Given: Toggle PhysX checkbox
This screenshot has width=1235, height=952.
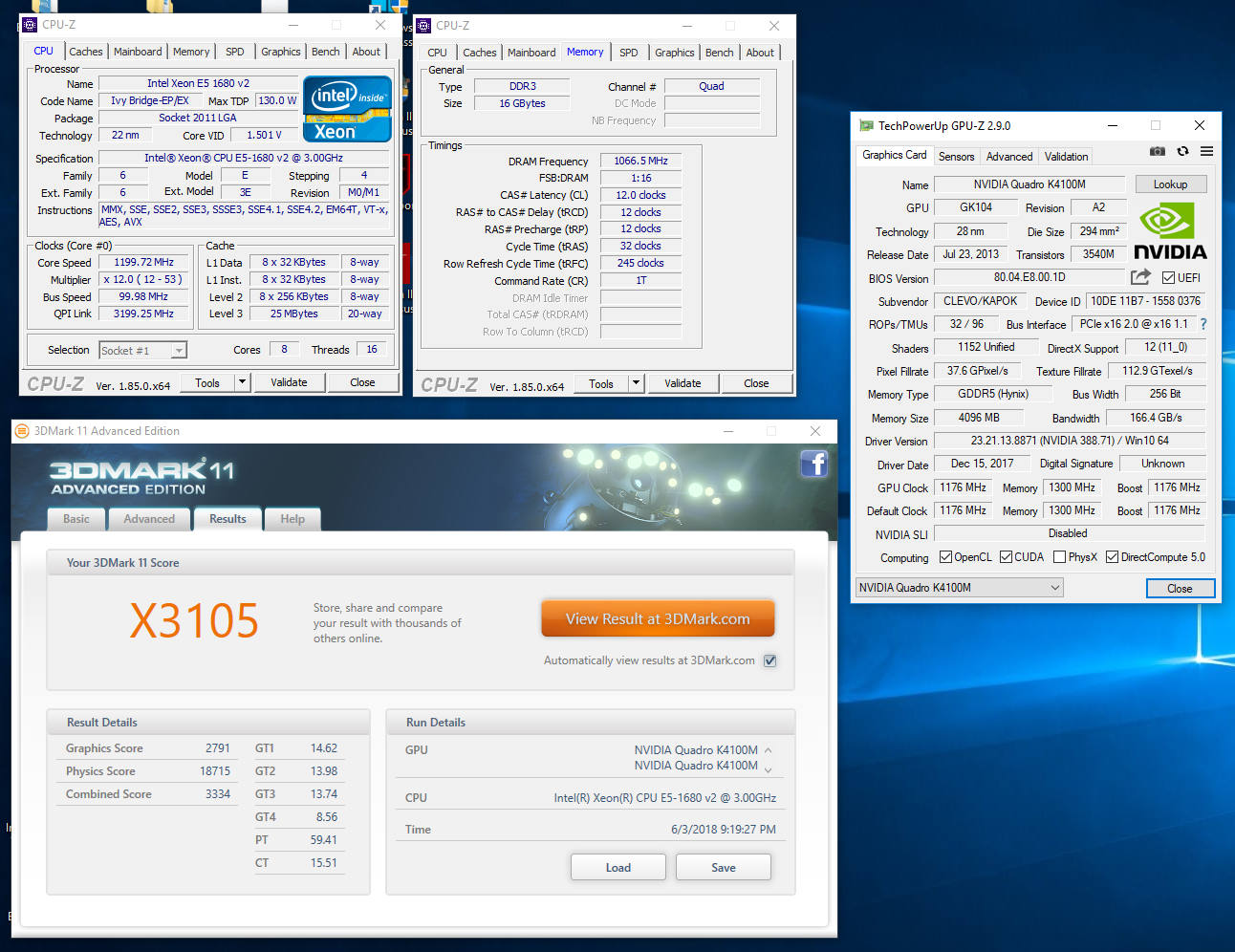Looking at the screenshot, I should [1059, 557].
